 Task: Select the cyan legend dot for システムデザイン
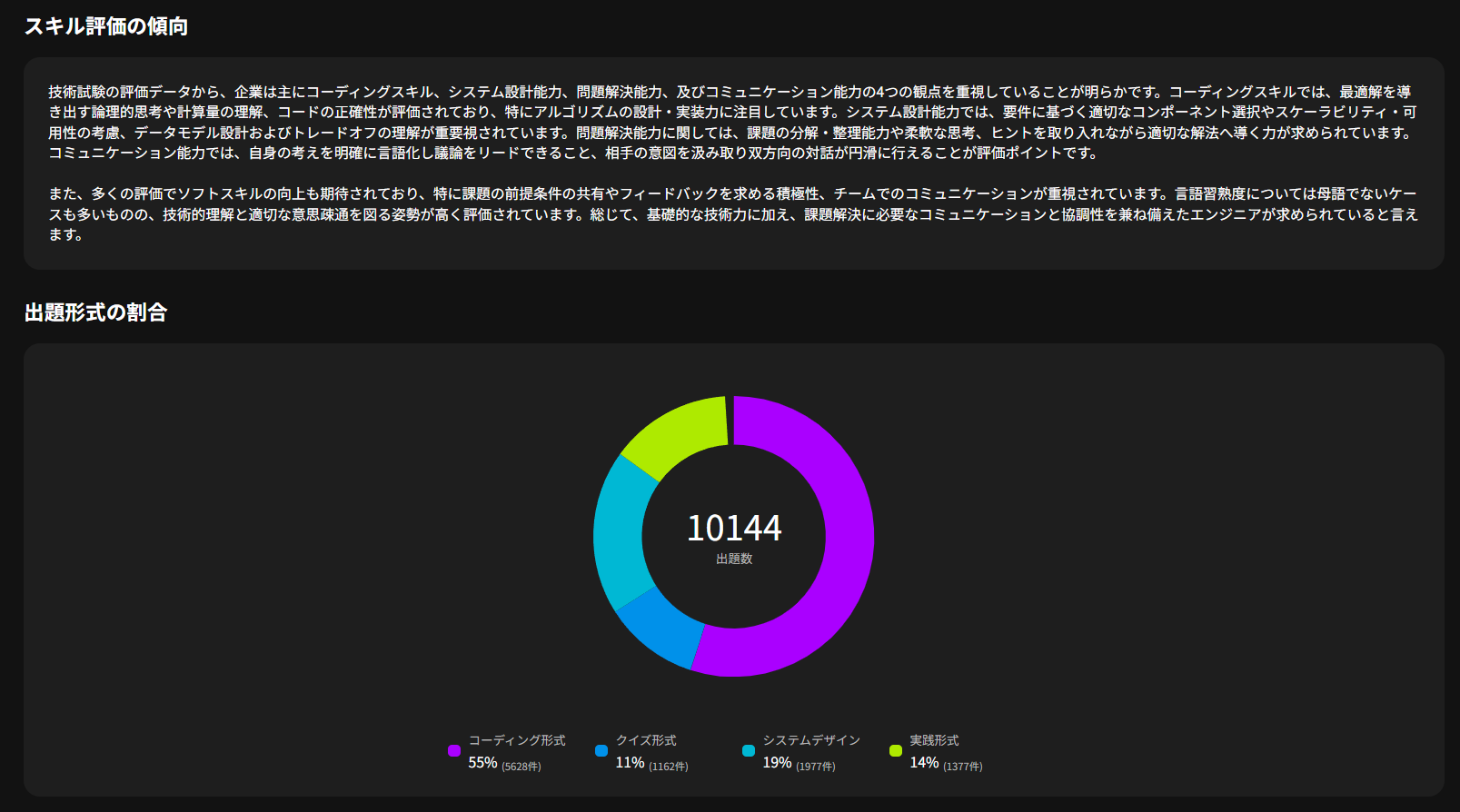[749, 751]
